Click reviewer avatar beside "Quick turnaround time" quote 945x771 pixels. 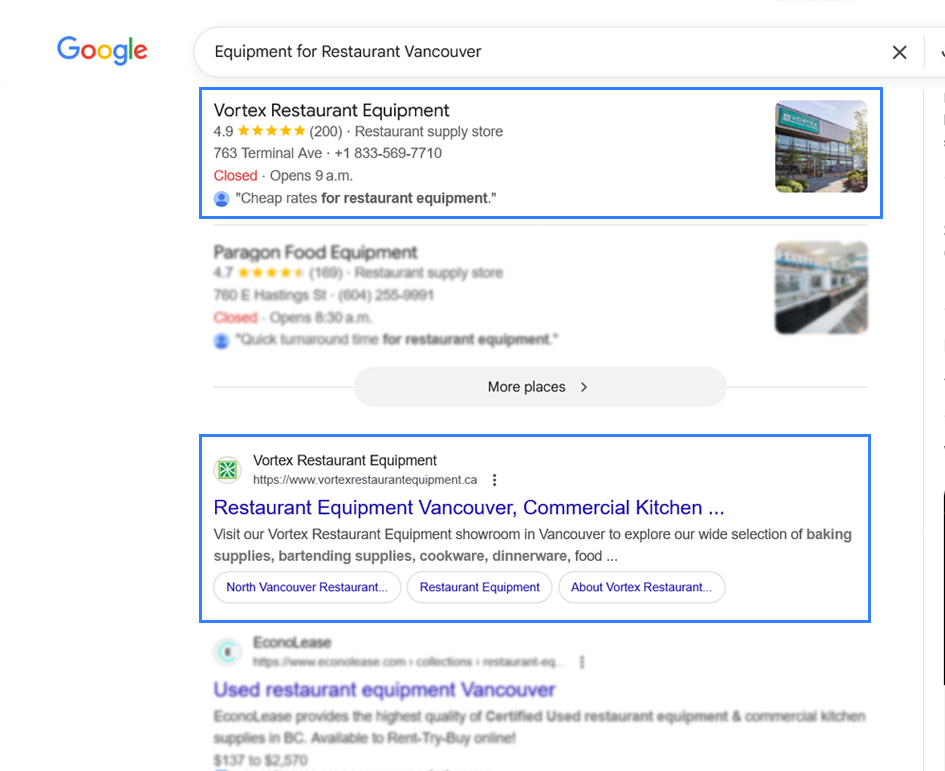pos(222,340)
